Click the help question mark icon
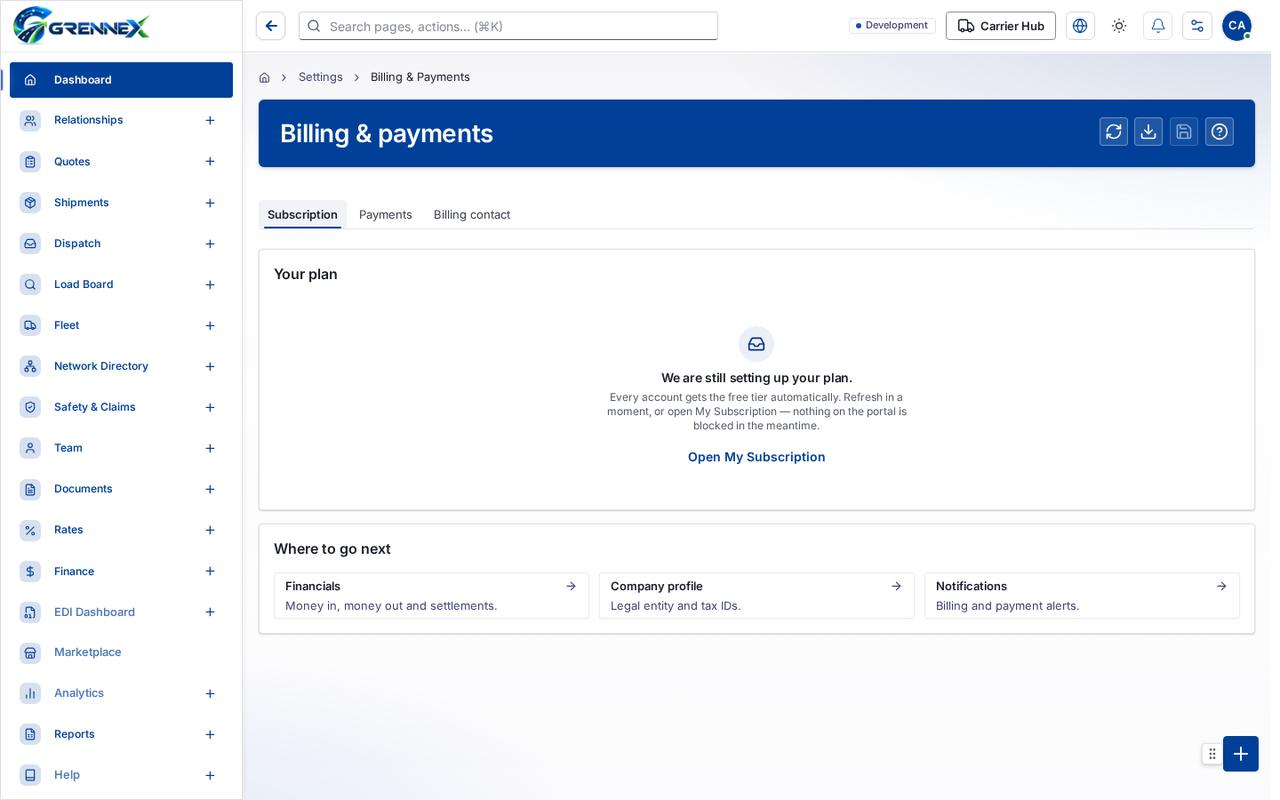Image resolution: width=1280 pixels, height=800 pixels. [1219, 132]
